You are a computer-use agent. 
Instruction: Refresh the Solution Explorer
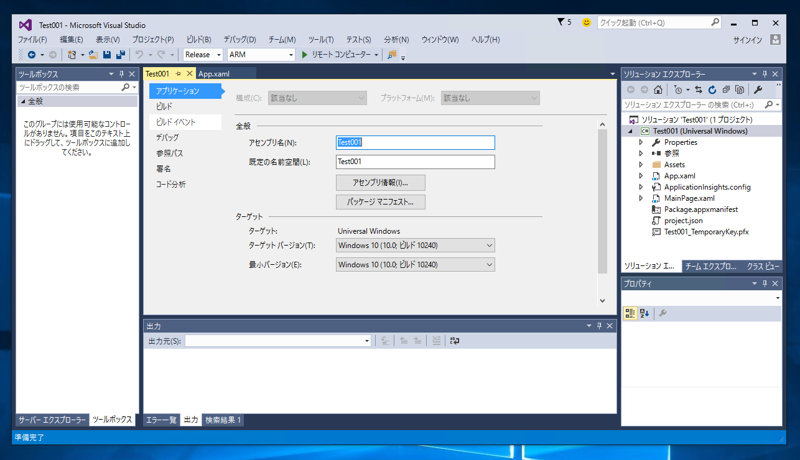(712, 90)
